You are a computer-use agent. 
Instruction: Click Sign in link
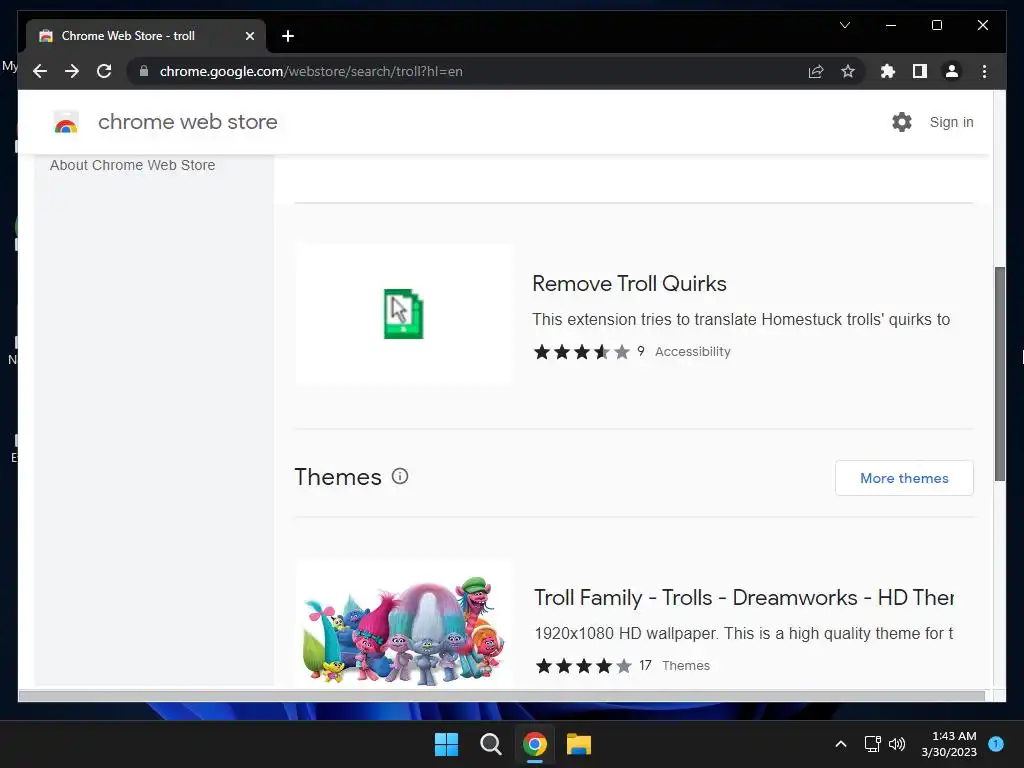coord(952,122)
